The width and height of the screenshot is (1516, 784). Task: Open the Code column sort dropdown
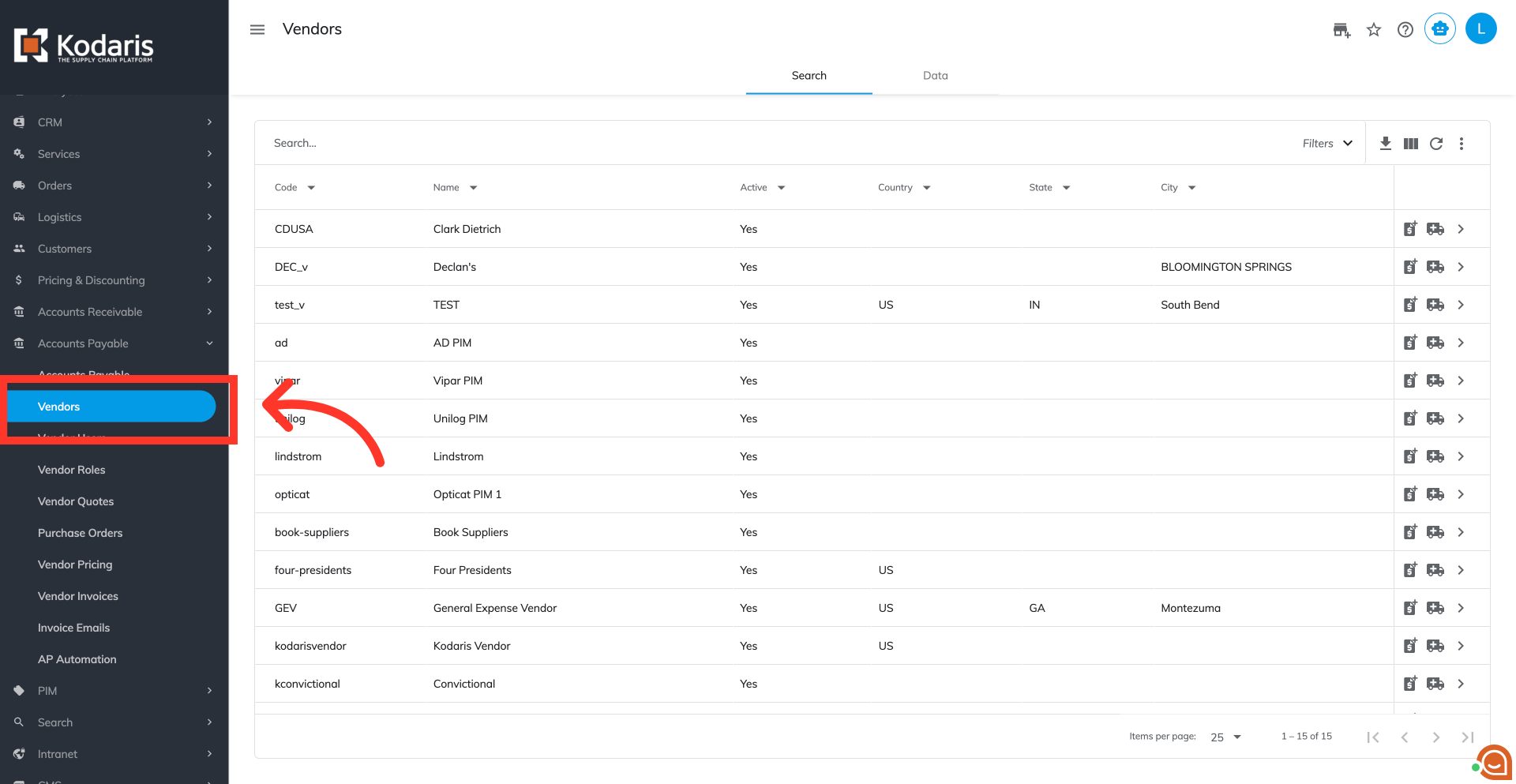tap(311, 188)
